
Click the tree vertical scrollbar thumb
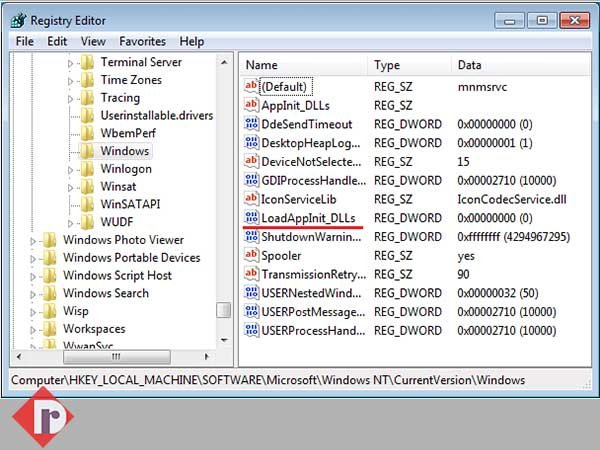(224, 310)
